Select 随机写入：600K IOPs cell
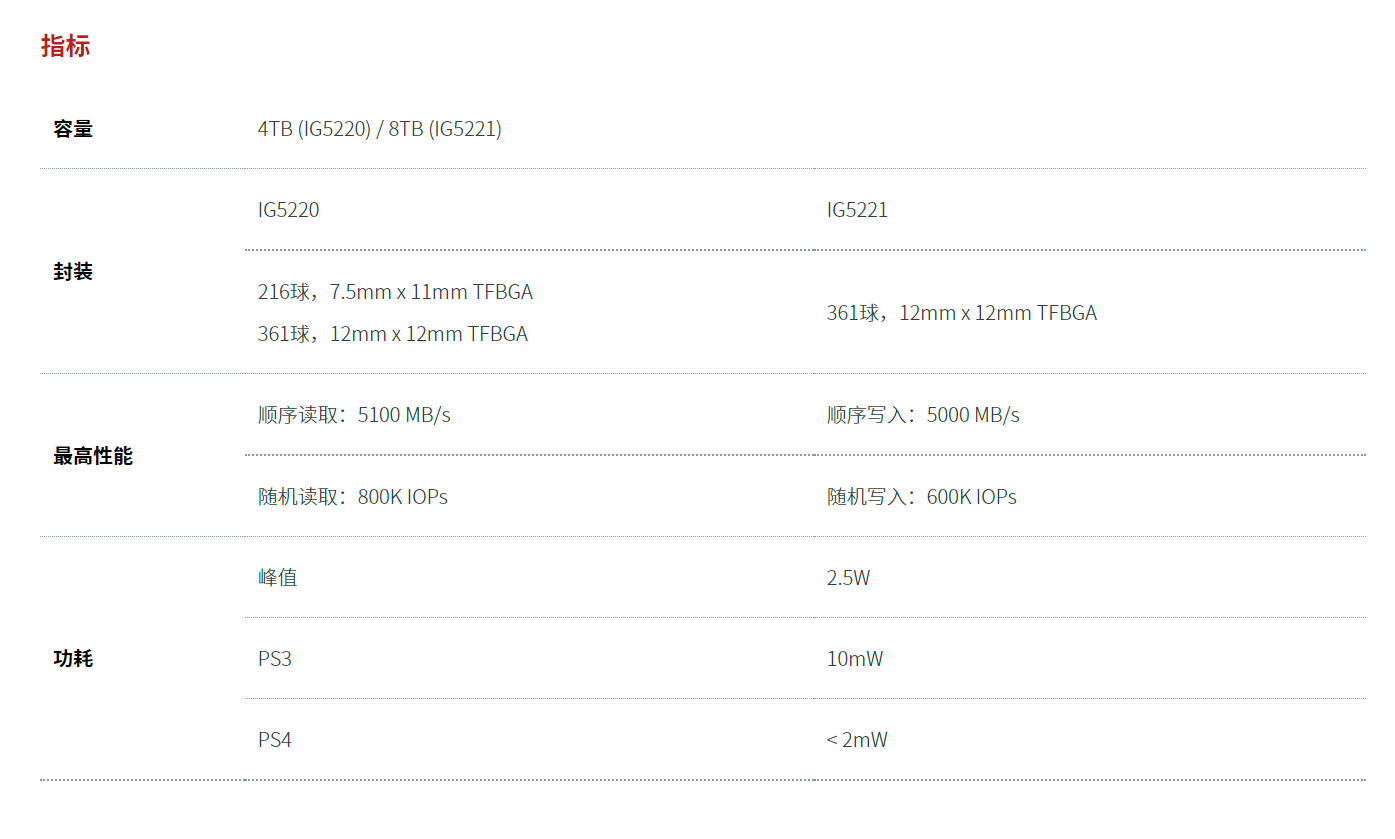 [x=921, y=497]
